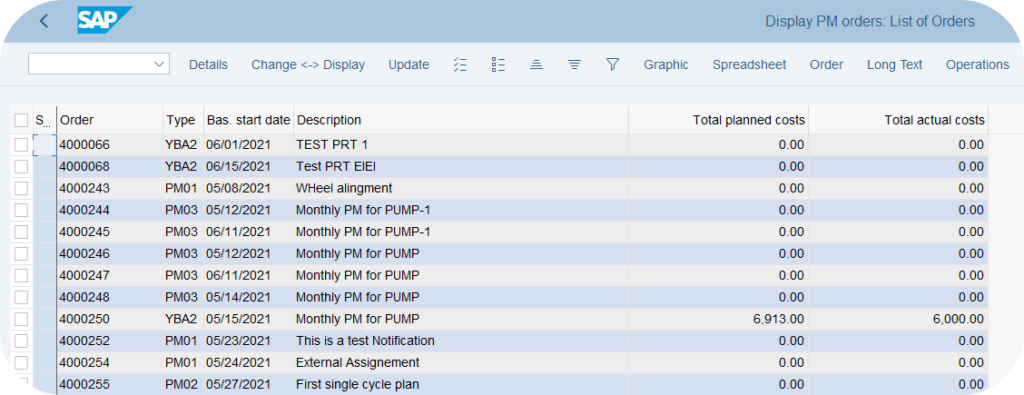
Task: Click the Total planned costs column header
Action: 718,120
